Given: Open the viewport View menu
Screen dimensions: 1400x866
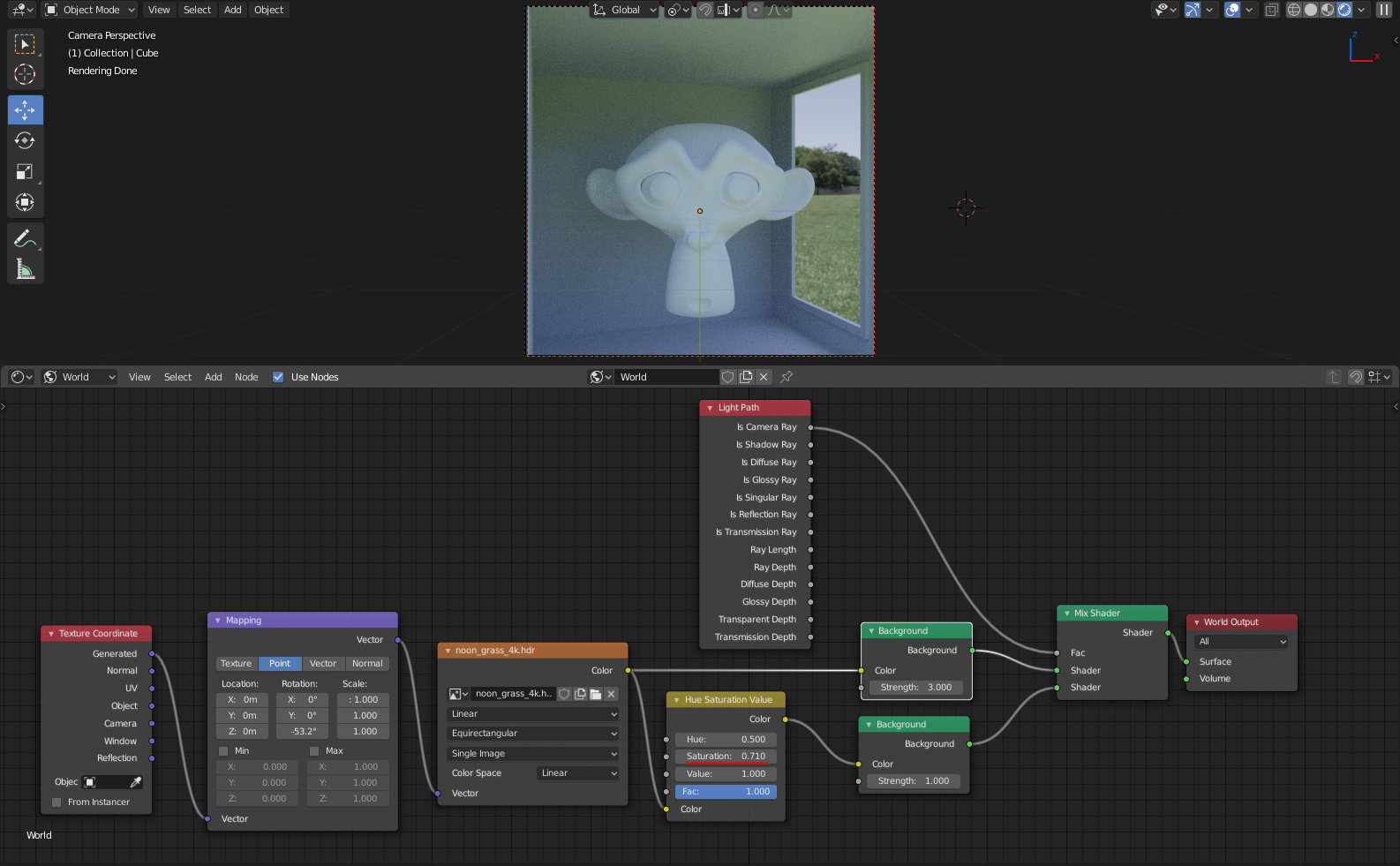Looking at the screenshot, I should click(x=159, y=10).
